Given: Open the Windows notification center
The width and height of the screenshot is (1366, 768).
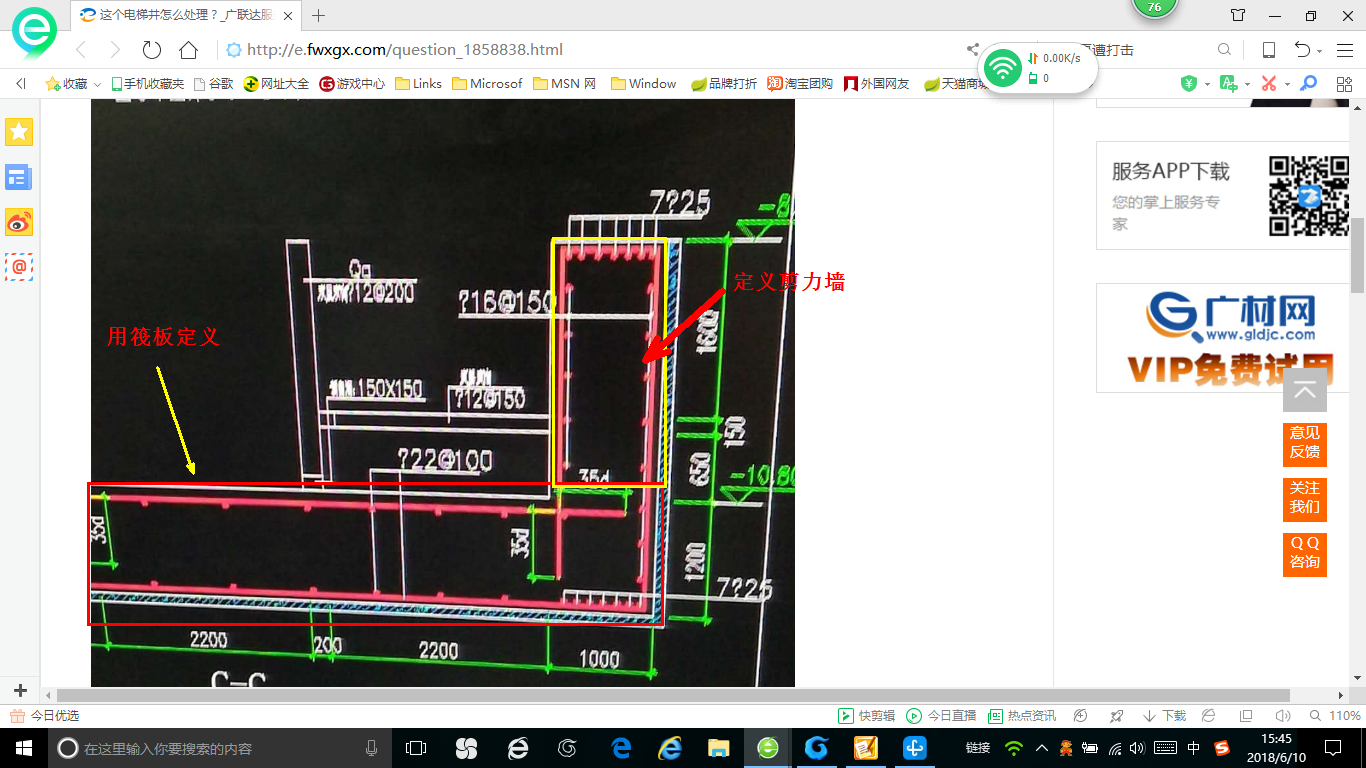Looking at the screenshot, I should 1333,748.
